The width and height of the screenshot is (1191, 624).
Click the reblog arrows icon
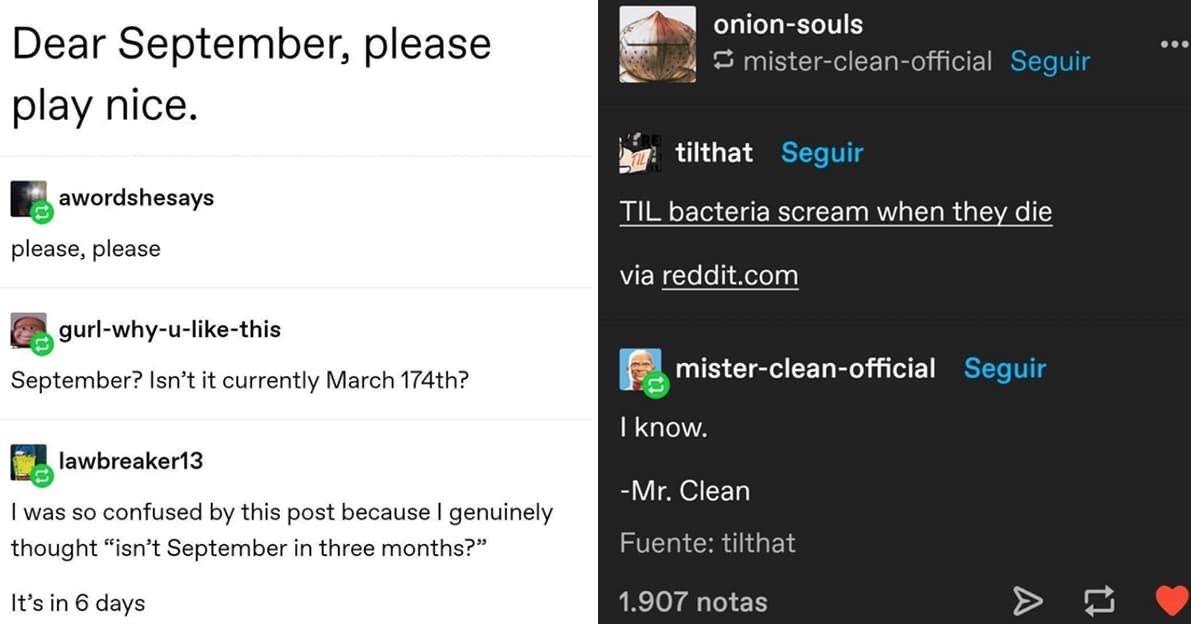(x=1101, y=600)
